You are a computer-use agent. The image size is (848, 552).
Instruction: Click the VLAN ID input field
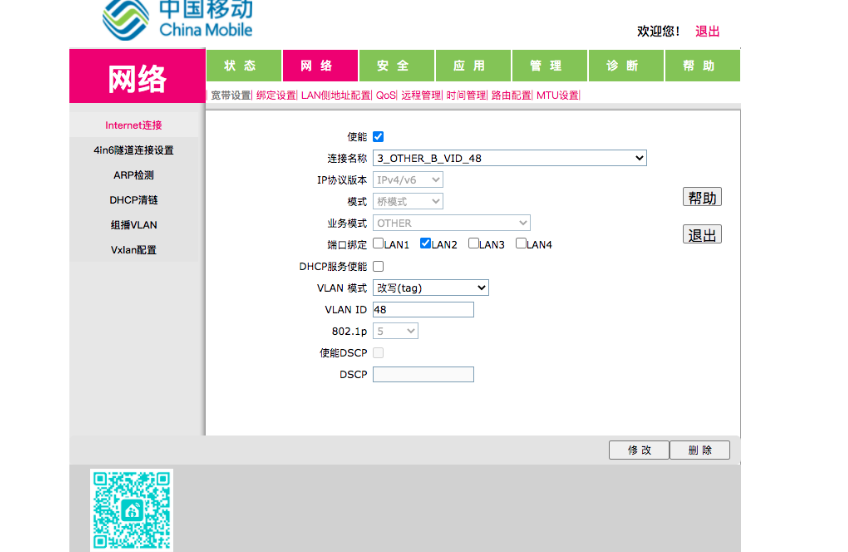423,309
